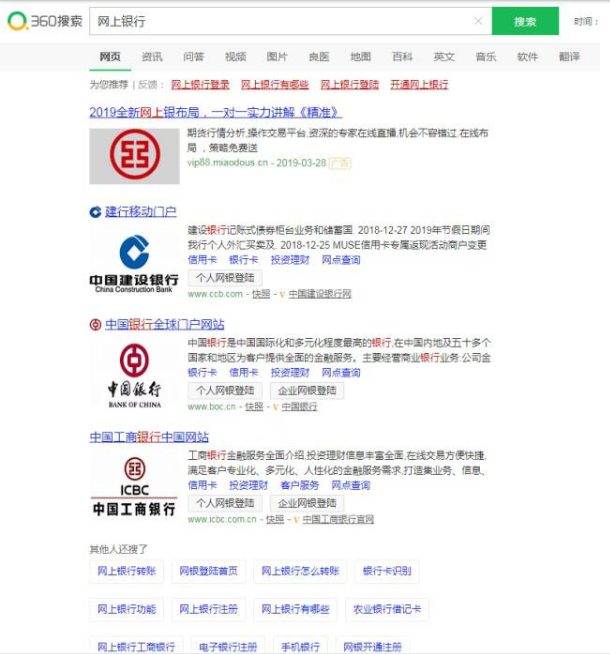This screenshot has width=610, height=654.
Task: Open suggested search 网上银行登录
Action: (200, 85)
